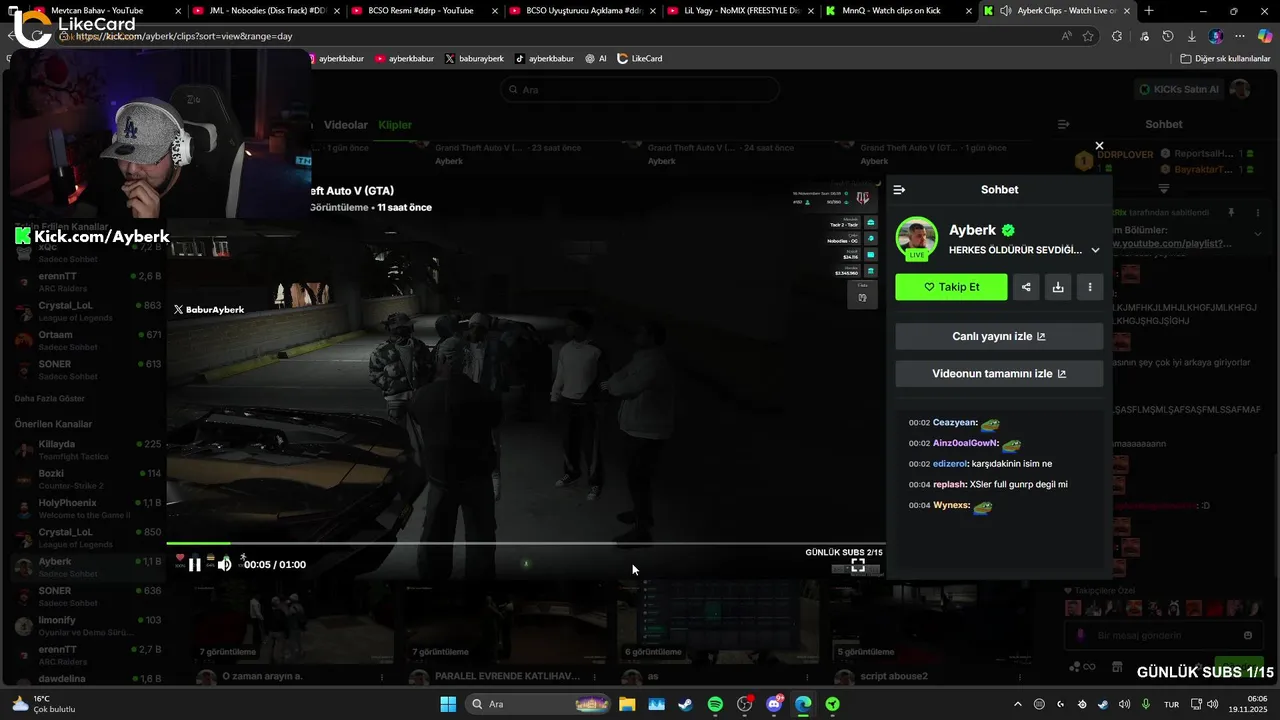The image size is (1280, 720).
Task: Click the taskbar Ara search box
Action: (540, 704)
